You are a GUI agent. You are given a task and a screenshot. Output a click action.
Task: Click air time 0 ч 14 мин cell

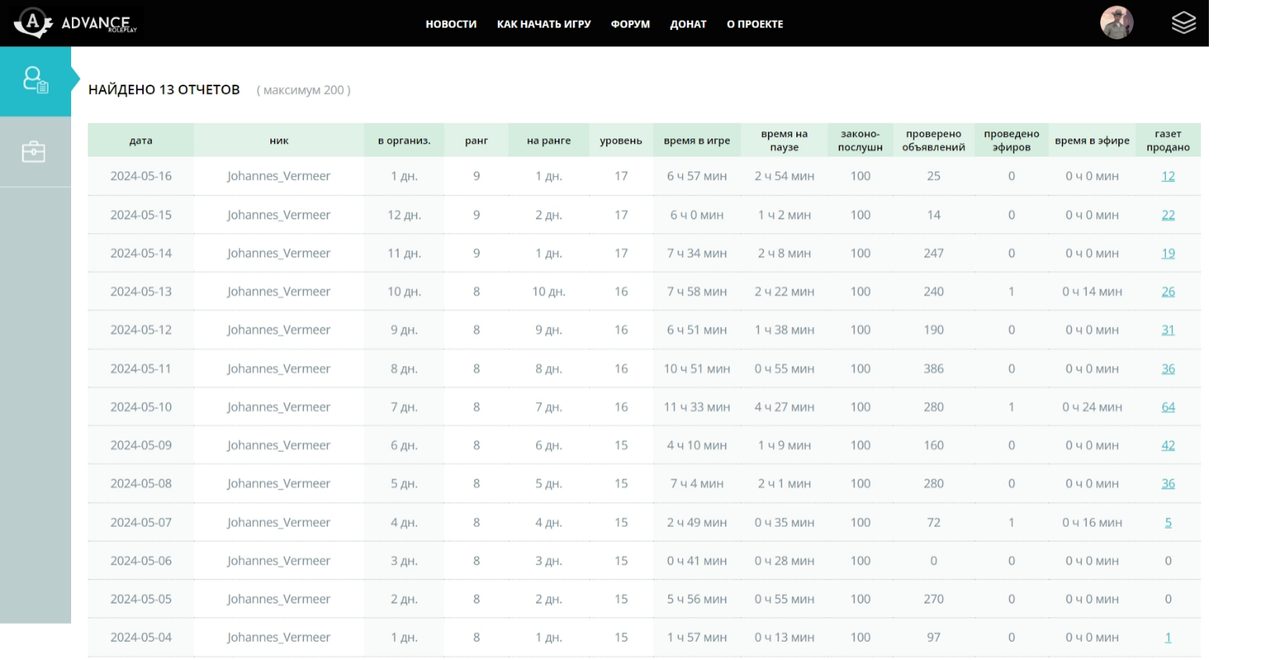pyautogui.click(x=1092, y=292)
